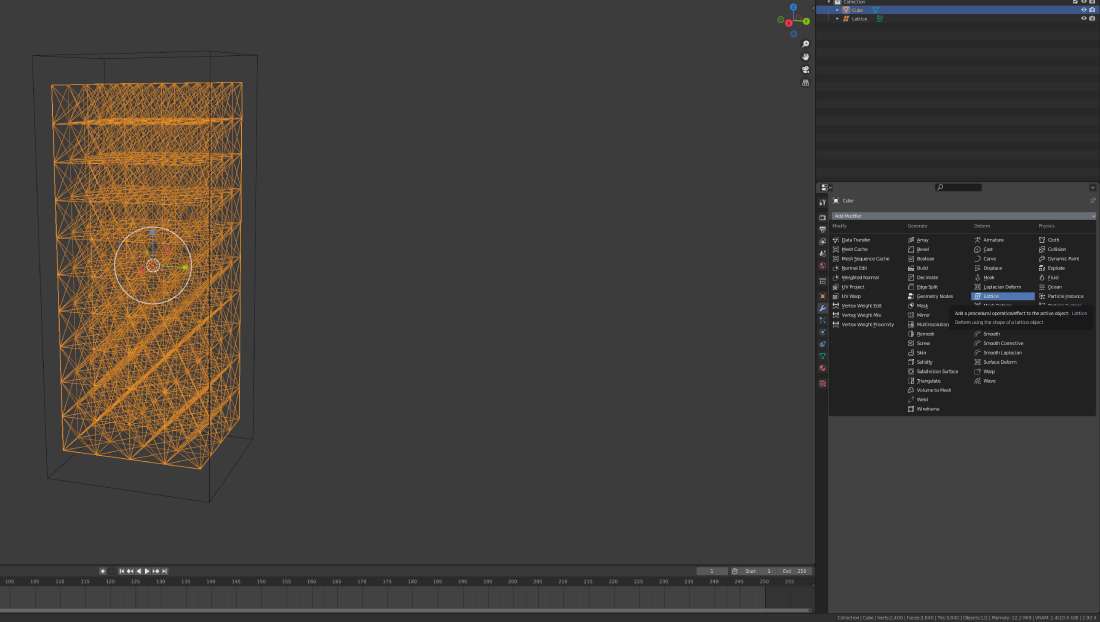Open the Material properties tab icon
This screenshot has width=1100, height=622.
pos(822,368)
